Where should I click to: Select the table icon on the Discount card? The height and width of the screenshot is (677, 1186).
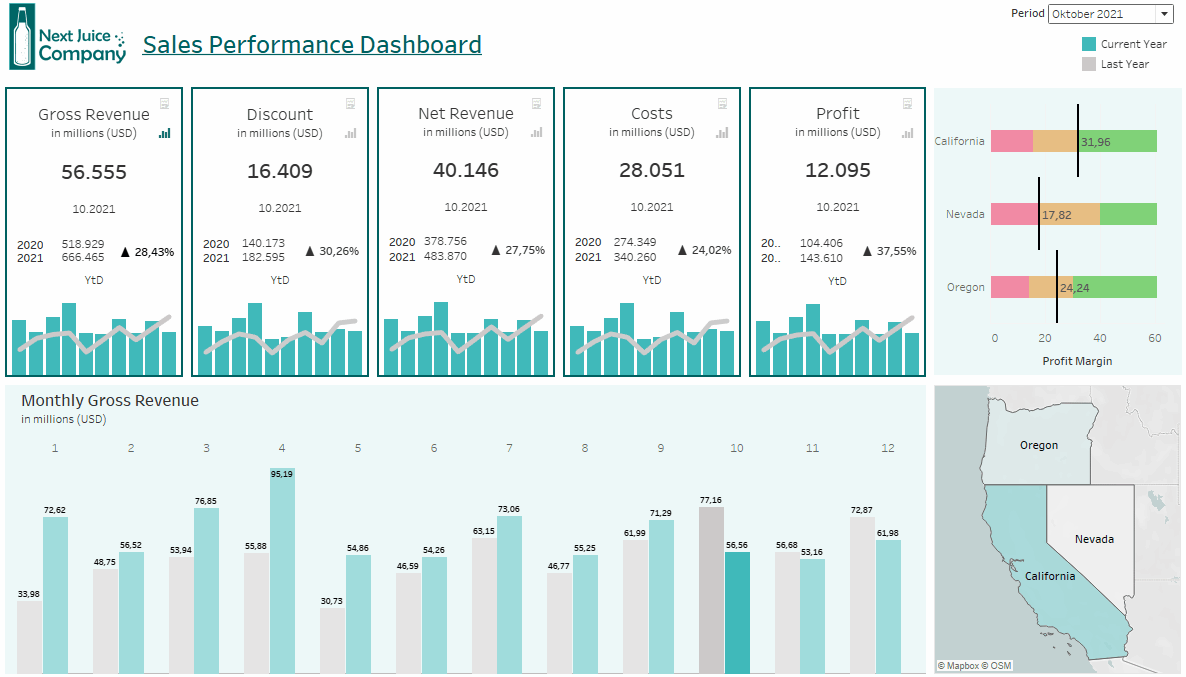(x=350, y=103)
